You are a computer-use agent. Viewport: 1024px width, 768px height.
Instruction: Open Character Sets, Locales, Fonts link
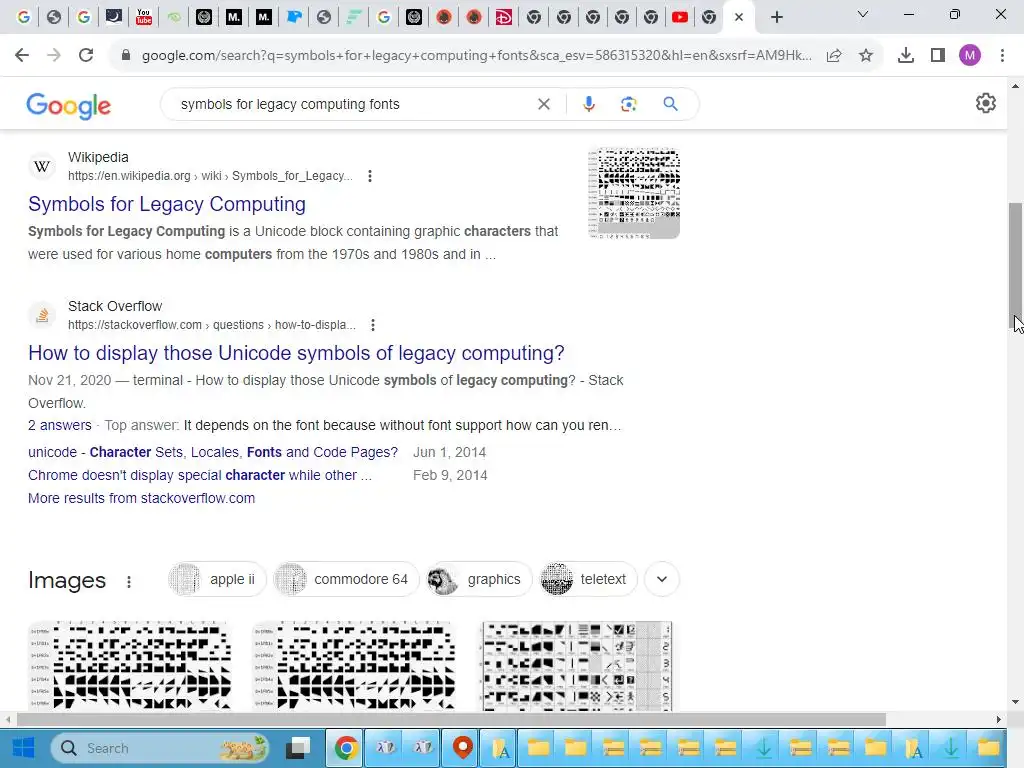point(213,452)
